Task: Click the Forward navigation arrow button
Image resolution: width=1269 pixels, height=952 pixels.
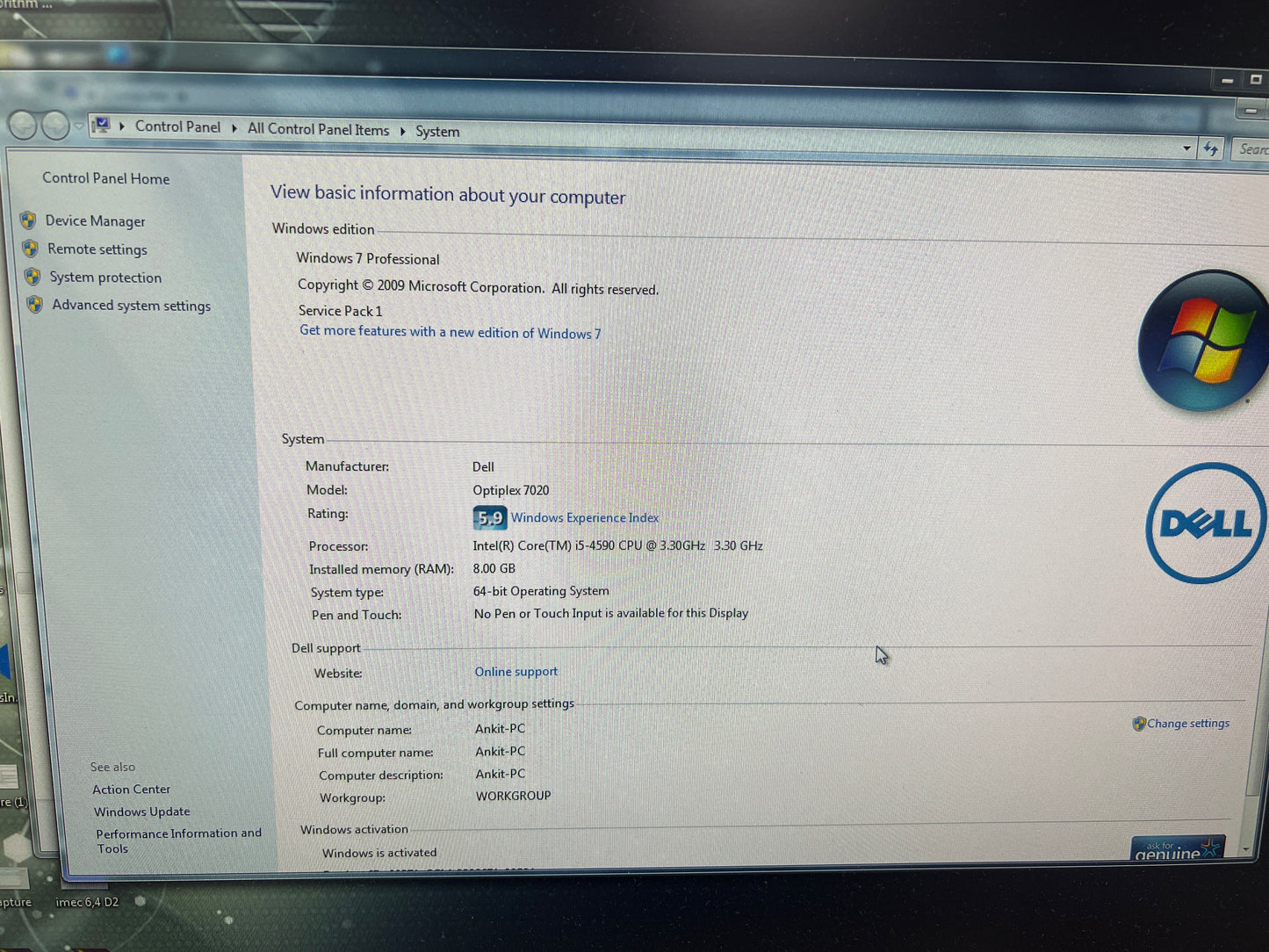Action: [55, 126]
